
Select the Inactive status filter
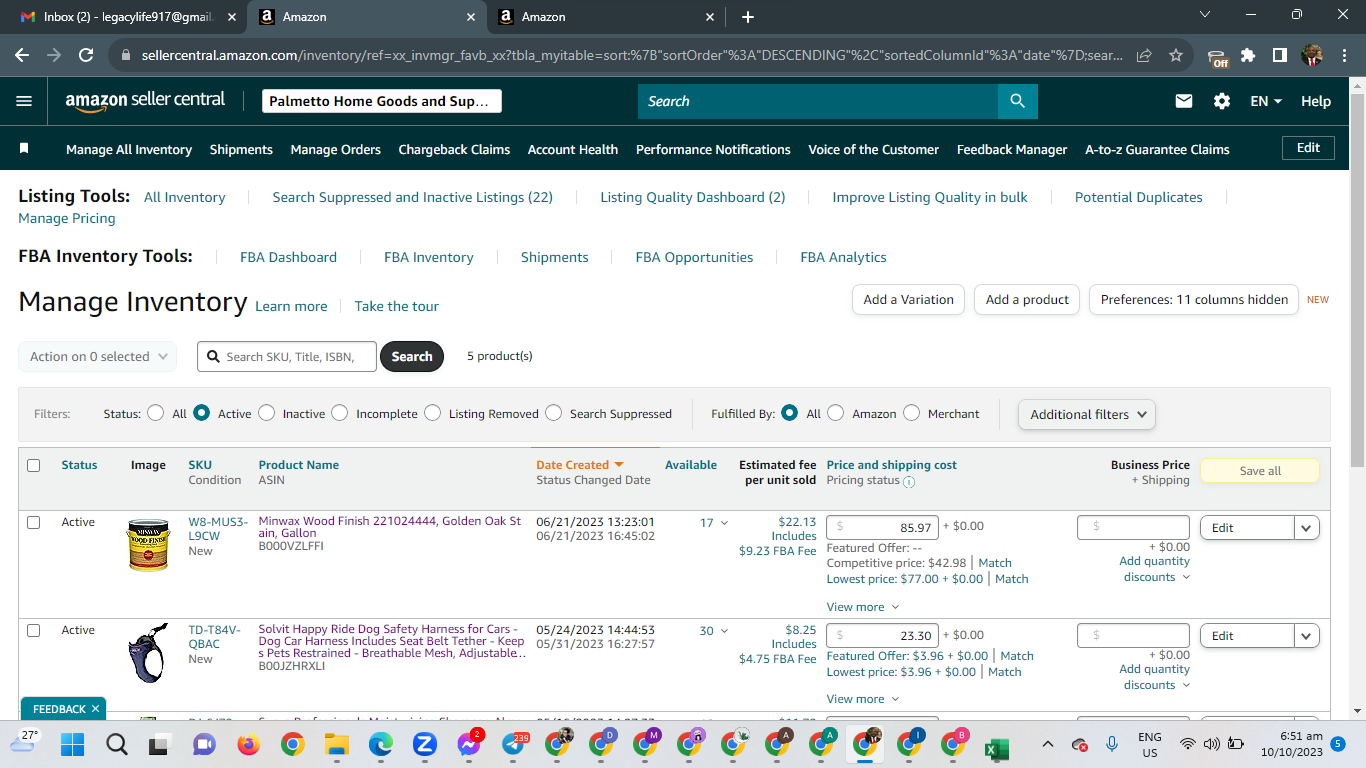pyautogui.click(x=266, y=413)
